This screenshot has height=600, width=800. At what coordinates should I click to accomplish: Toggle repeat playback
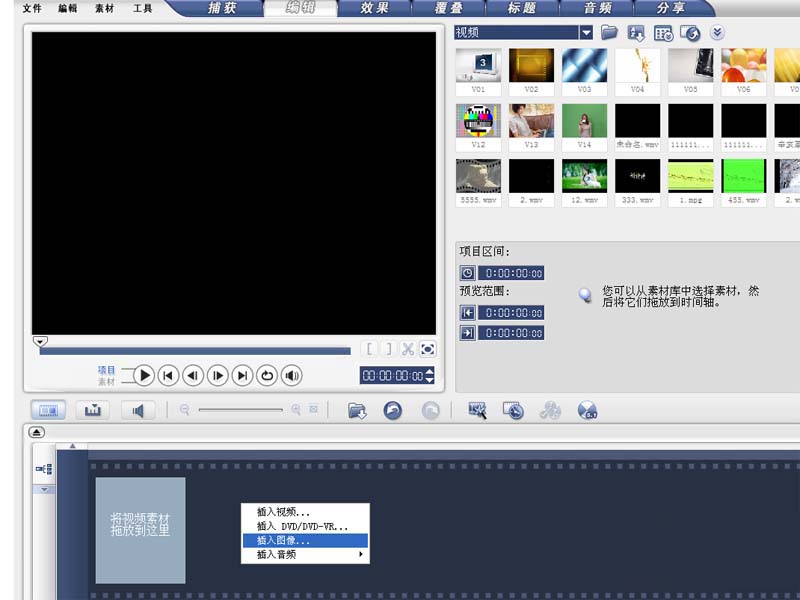(x=267, y=376)
